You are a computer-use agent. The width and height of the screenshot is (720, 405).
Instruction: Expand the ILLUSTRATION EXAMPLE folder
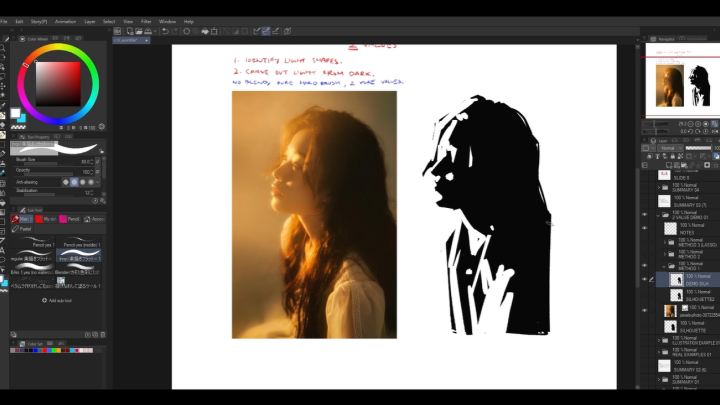659,340
